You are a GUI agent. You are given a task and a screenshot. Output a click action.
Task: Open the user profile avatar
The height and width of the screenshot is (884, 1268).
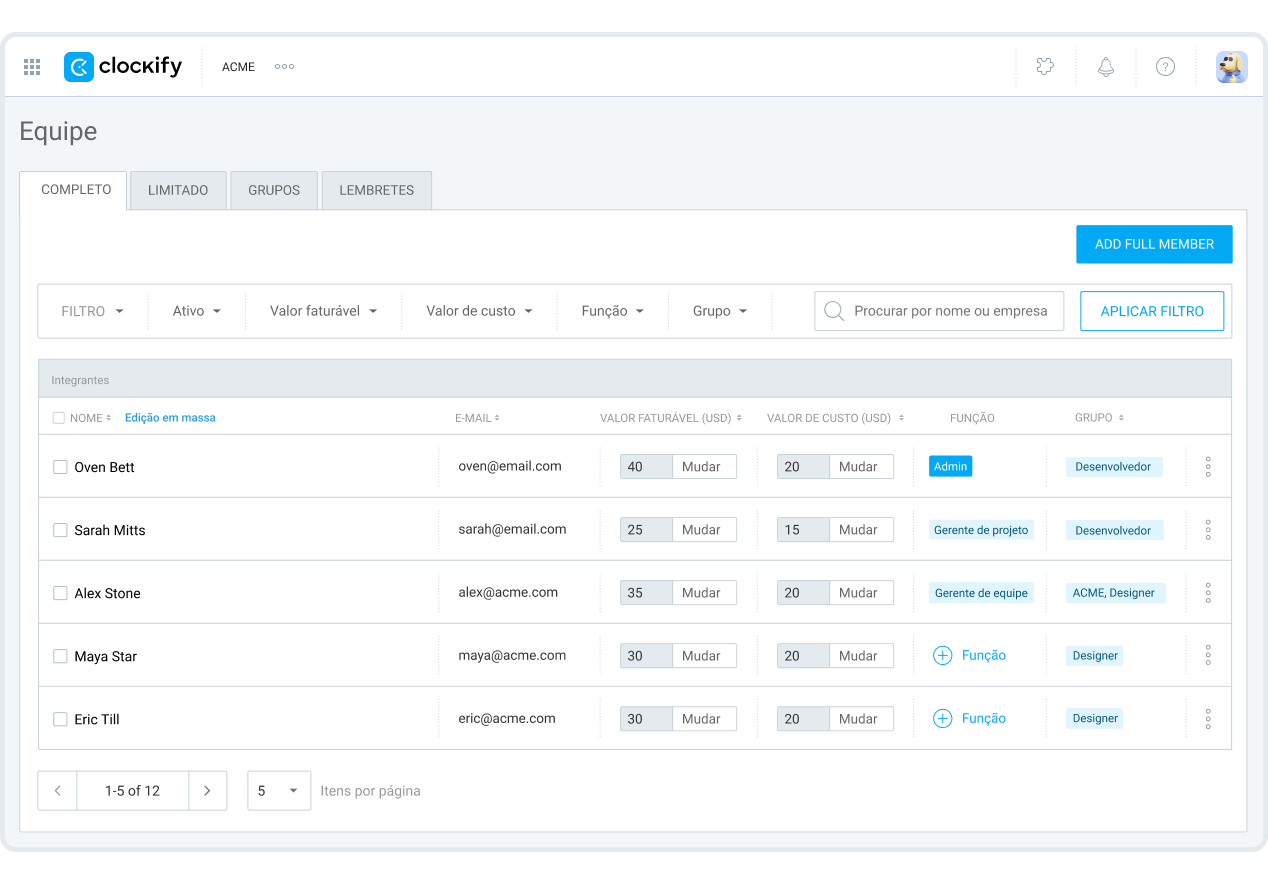(1231, 67)
